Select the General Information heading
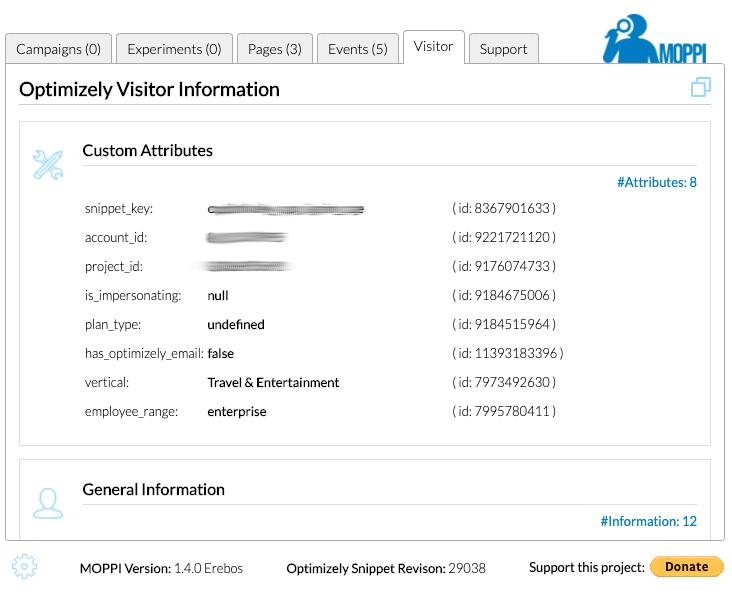Screen dimensions: 732x594 point(154,489)
